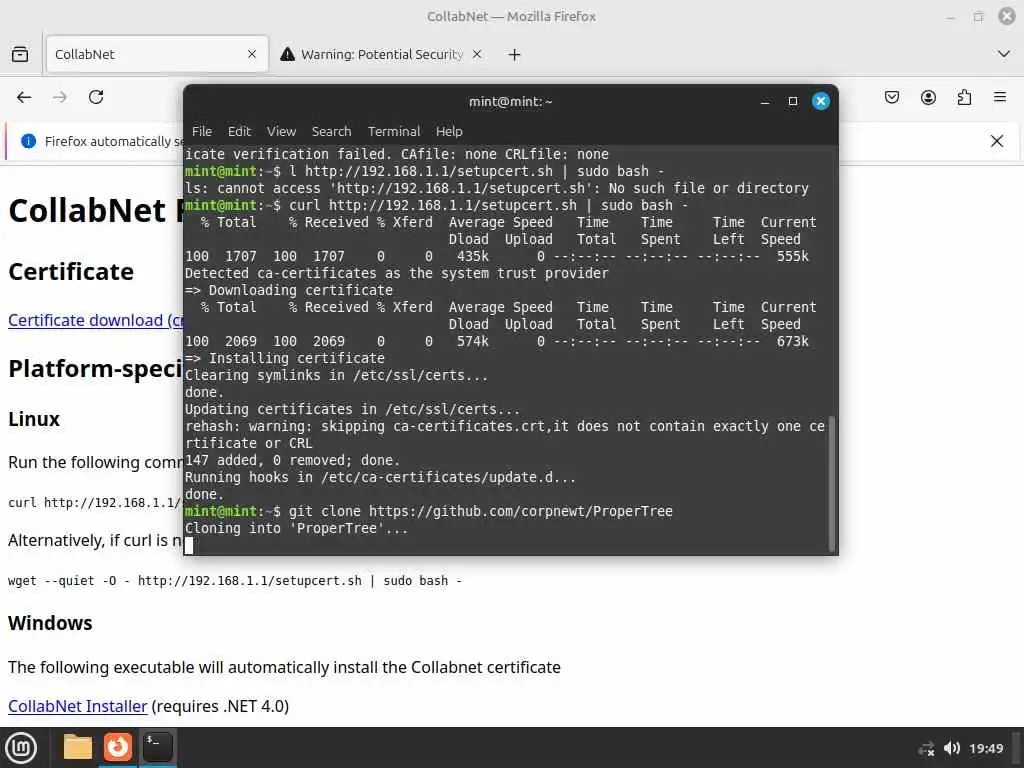Close the CollabNet tab

252,54
